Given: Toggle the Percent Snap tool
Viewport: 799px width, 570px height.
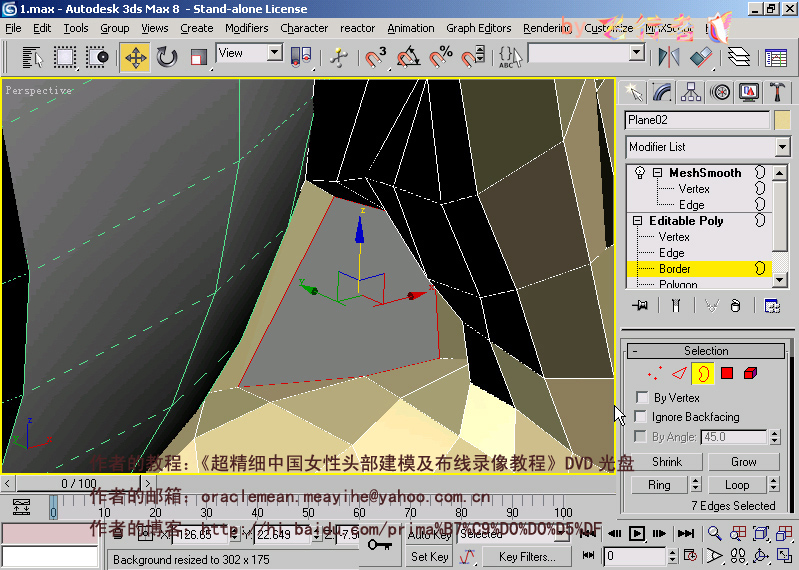Looking at the screenshot, I should point(441,57).
